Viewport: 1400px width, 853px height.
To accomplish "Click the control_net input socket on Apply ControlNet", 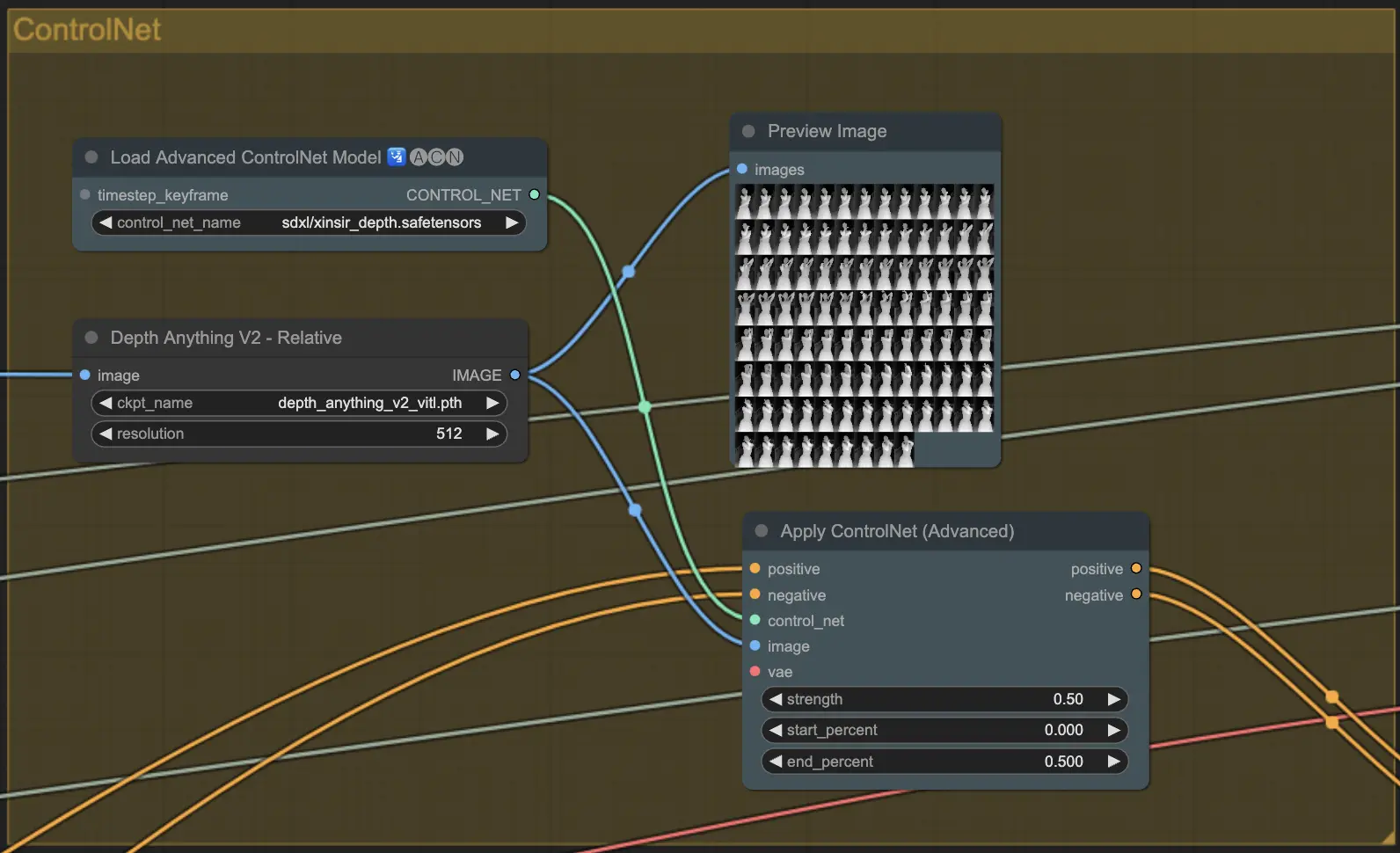I will (x=755, y=620).
